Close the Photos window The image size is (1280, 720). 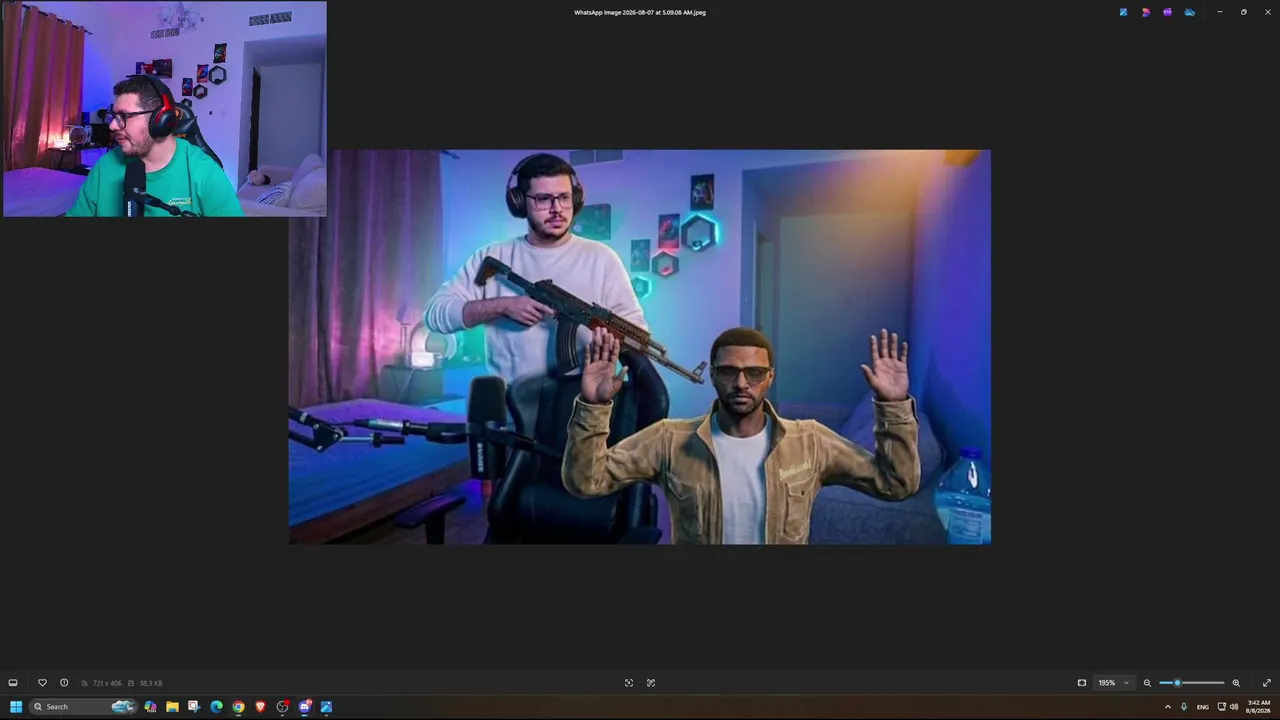[x=1268, y=12]
